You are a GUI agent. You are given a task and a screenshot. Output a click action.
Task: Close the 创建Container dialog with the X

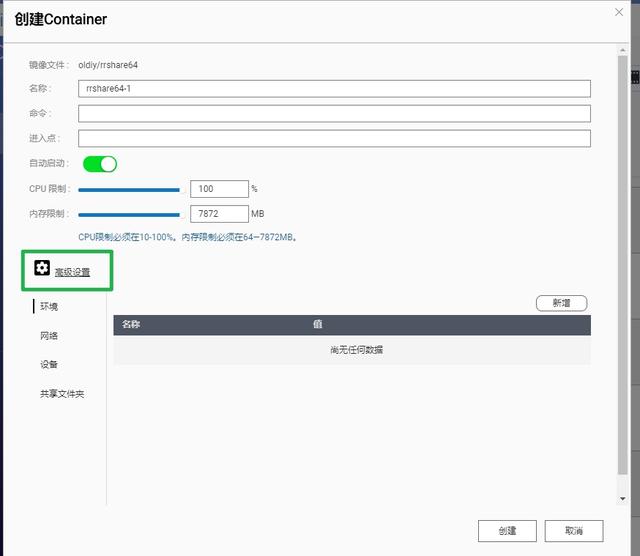click(x=621, y=13)
